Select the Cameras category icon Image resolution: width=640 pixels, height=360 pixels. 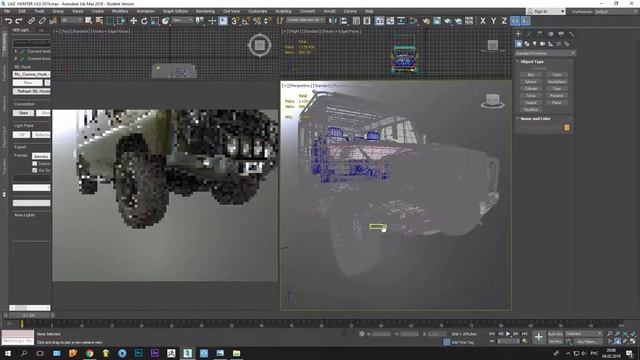click(542, 44)
